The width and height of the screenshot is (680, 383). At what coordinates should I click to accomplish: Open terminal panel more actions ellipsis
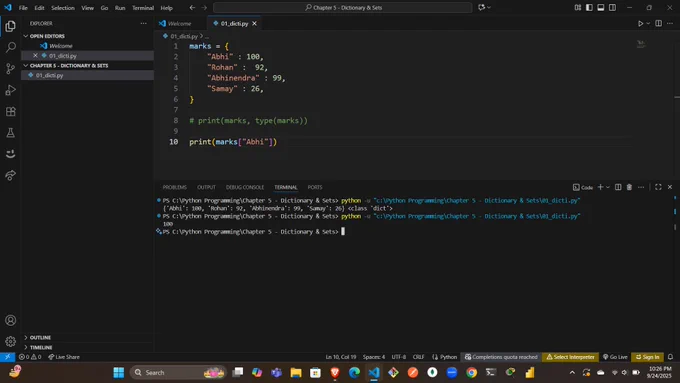(x=641, y=187)
